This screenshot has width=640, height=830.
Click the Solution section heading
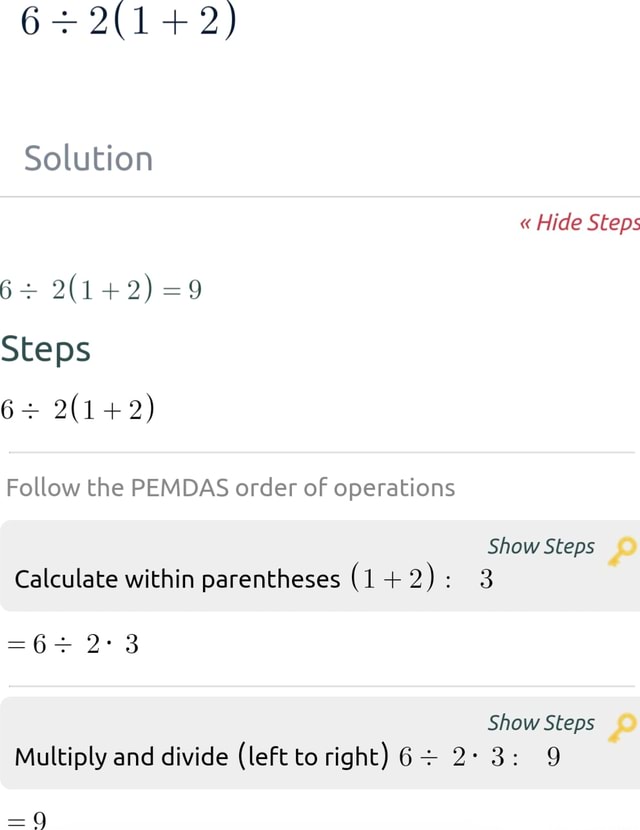click(x=88, y=158)
